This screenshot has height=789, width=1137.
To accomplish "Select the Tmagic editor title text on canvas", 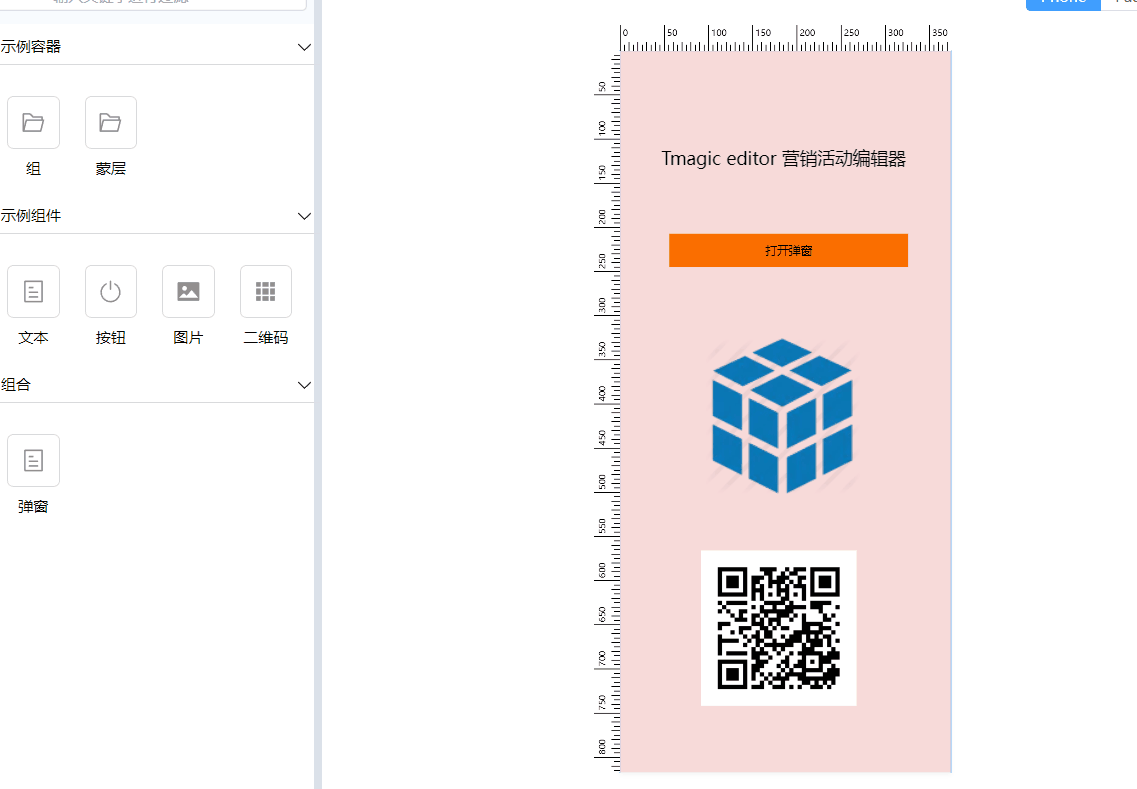I will (x=785, y=158).
